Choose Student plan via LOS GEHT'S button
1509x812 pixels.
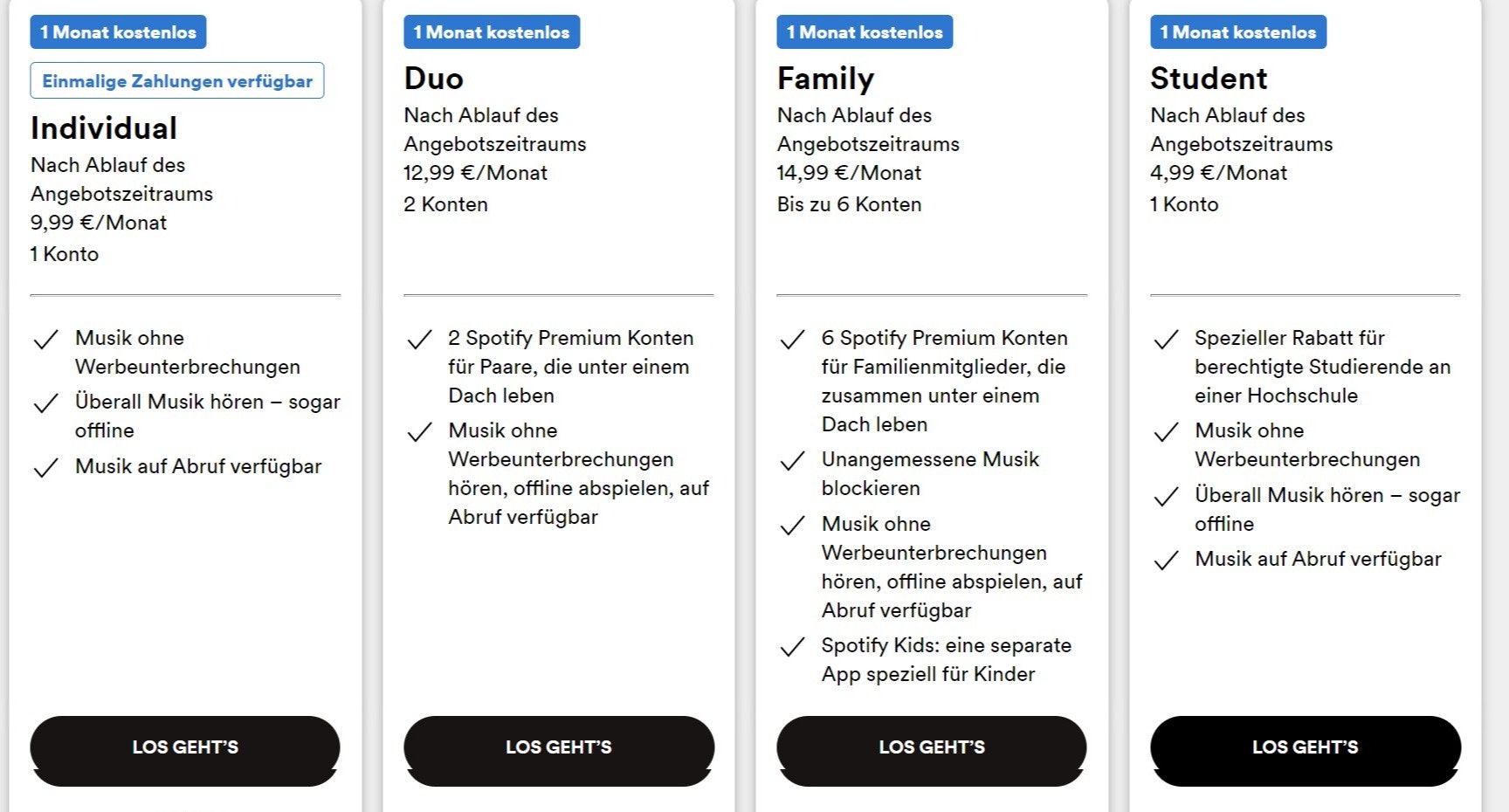click(x=1306, y=747)
